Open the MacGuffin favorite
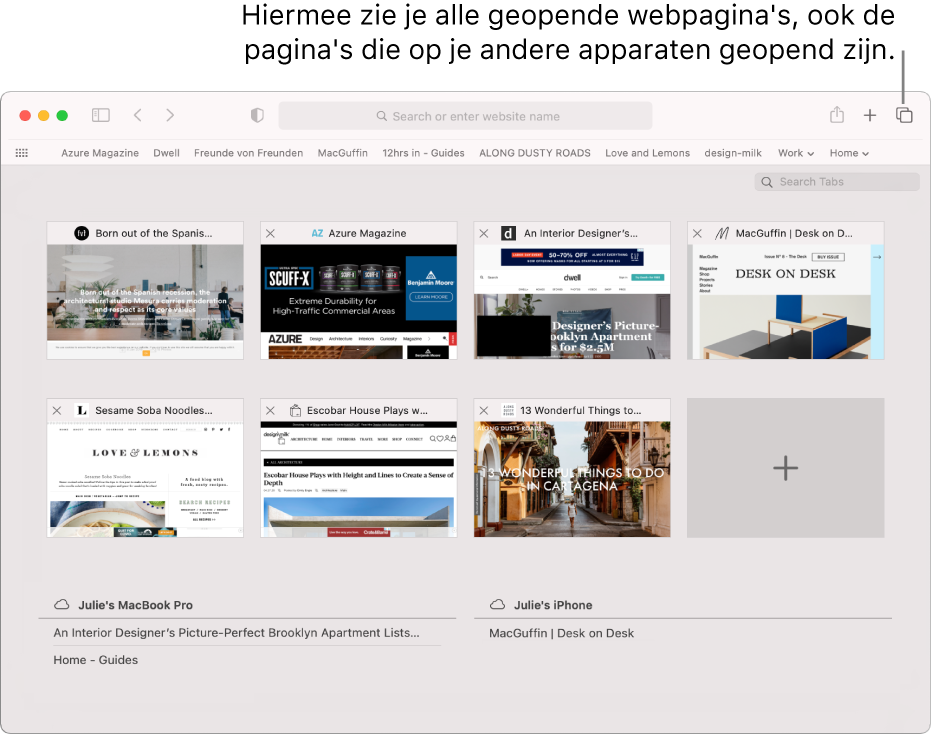The height and width of the screenshot is (734, 931). 343,153
